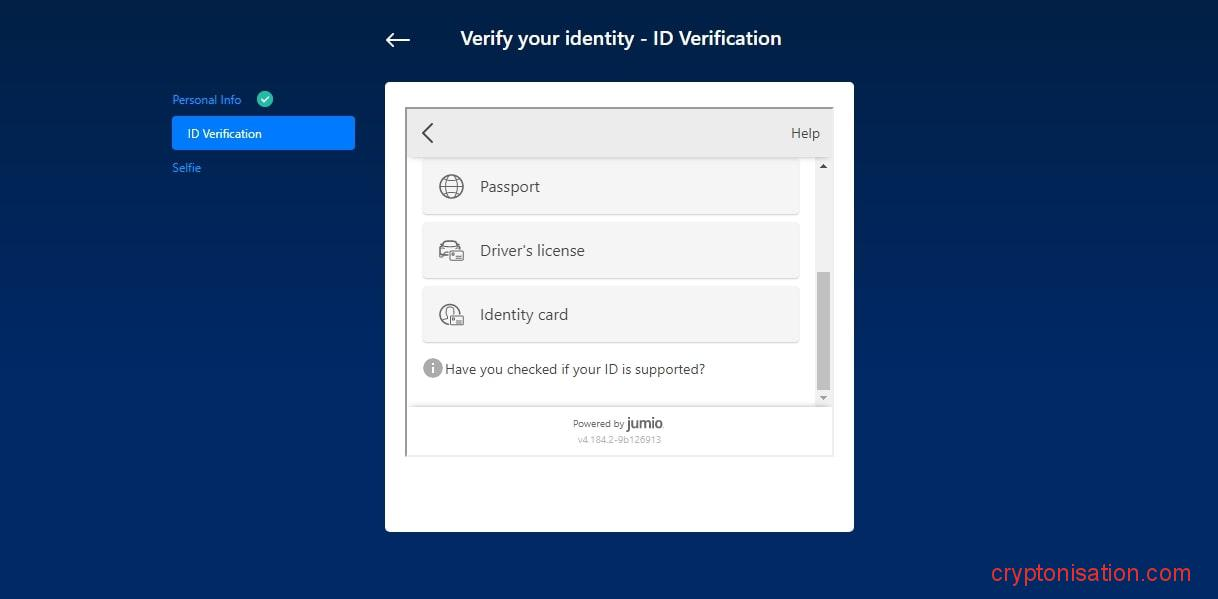The image size is (1218, 599).
Task: Open "Have you checked if your ID is supported?"
Action: (575, 369)
